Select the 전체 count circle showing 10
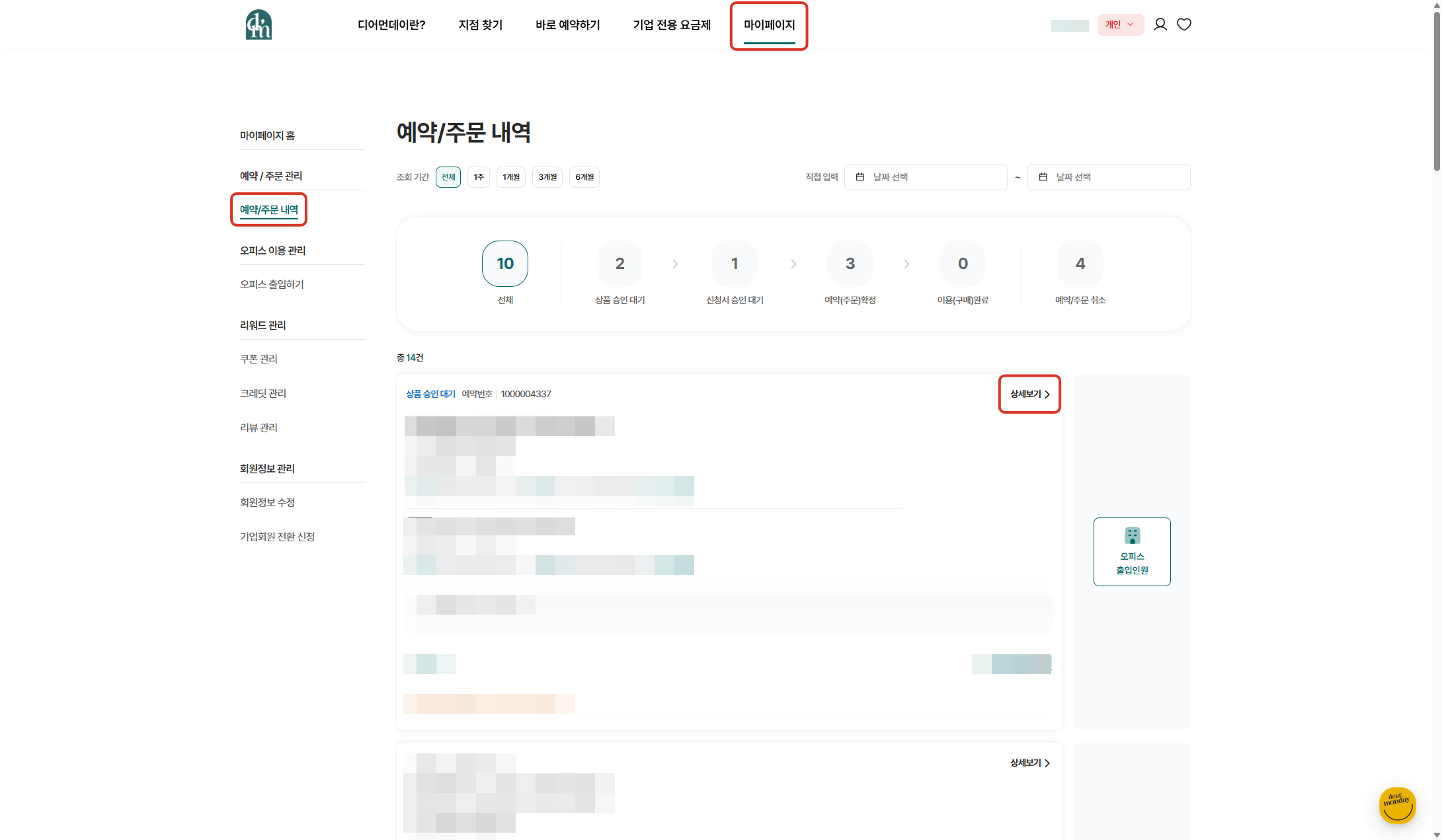 click(x=505, y=264)
